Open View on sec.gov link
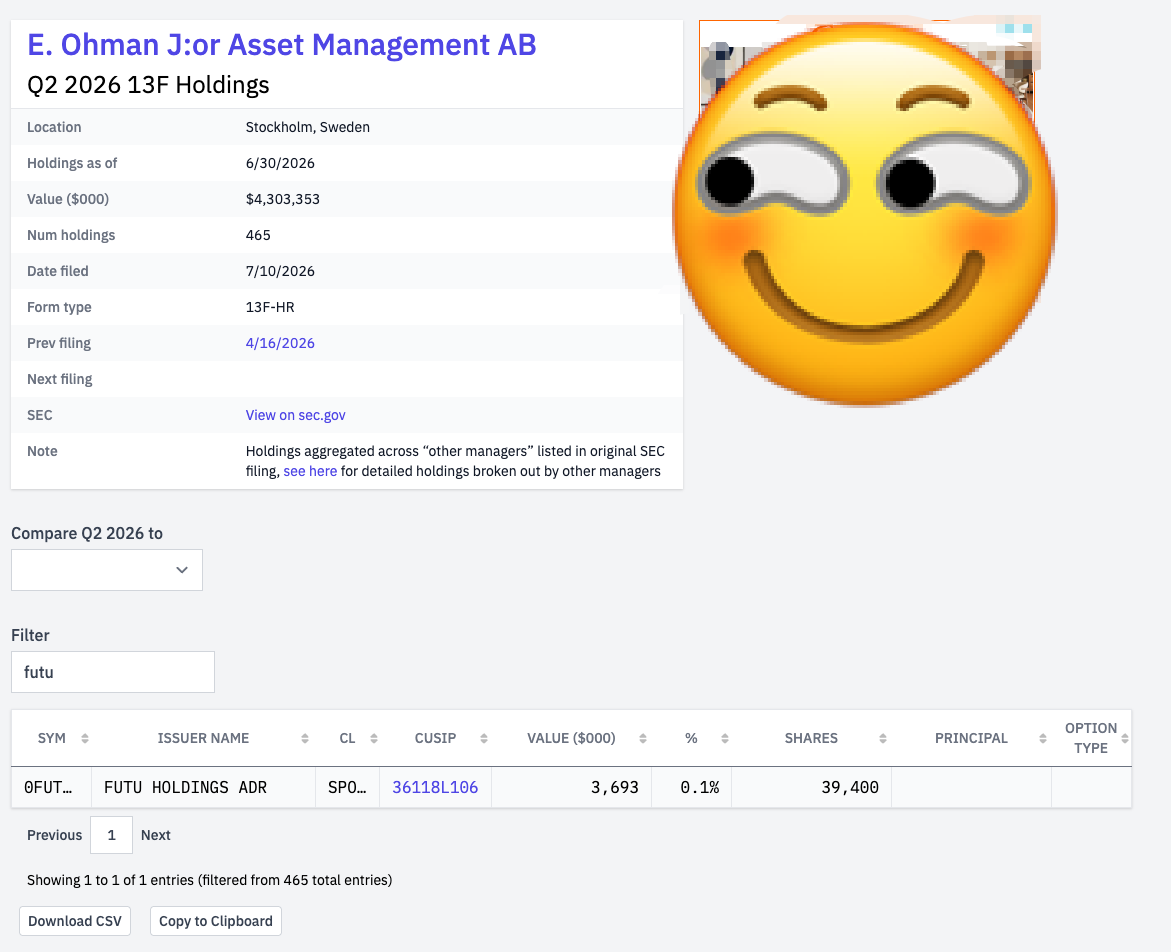 [x=296, y=415]
